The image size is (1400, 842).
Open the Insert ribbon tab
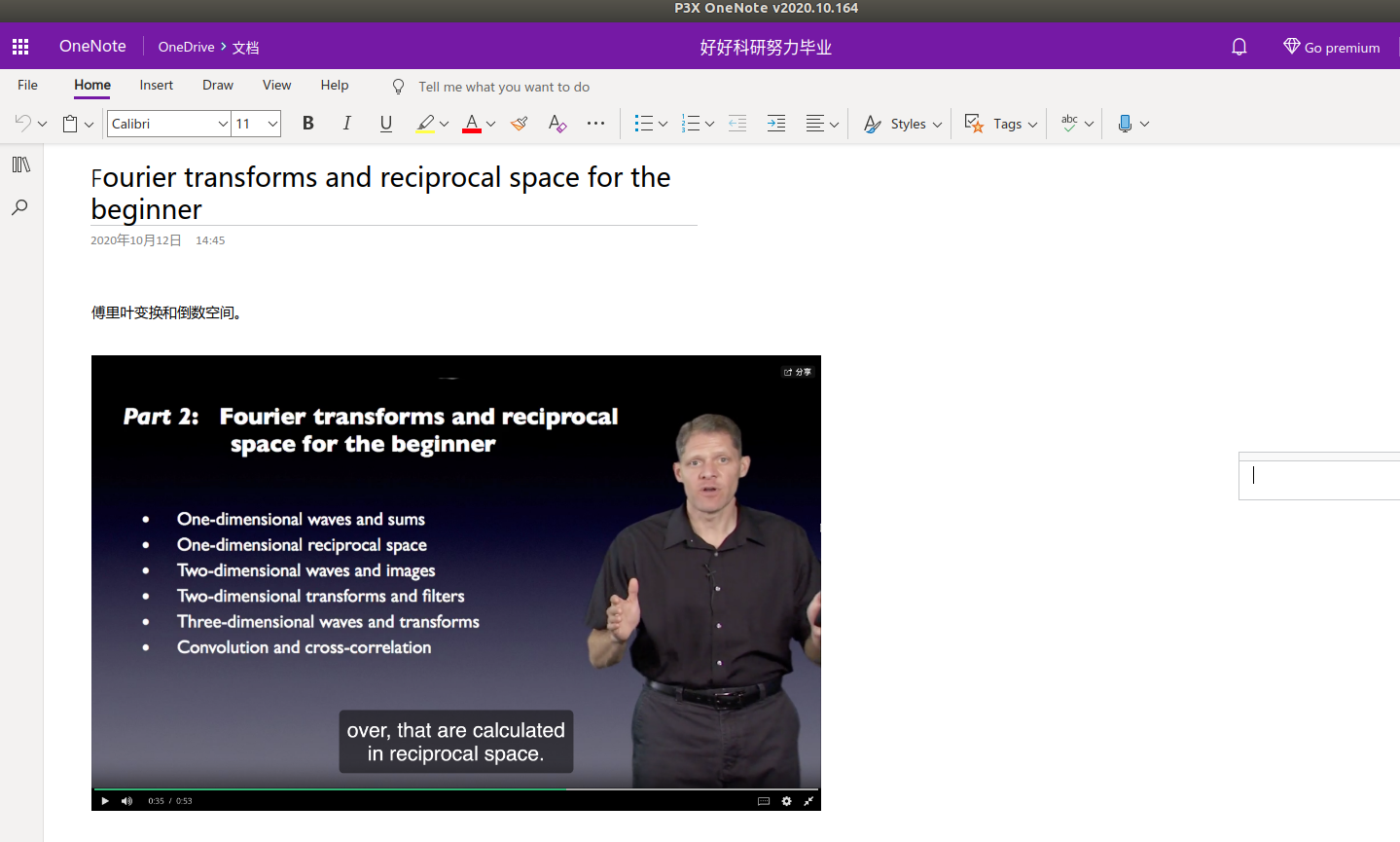[156, 85]
